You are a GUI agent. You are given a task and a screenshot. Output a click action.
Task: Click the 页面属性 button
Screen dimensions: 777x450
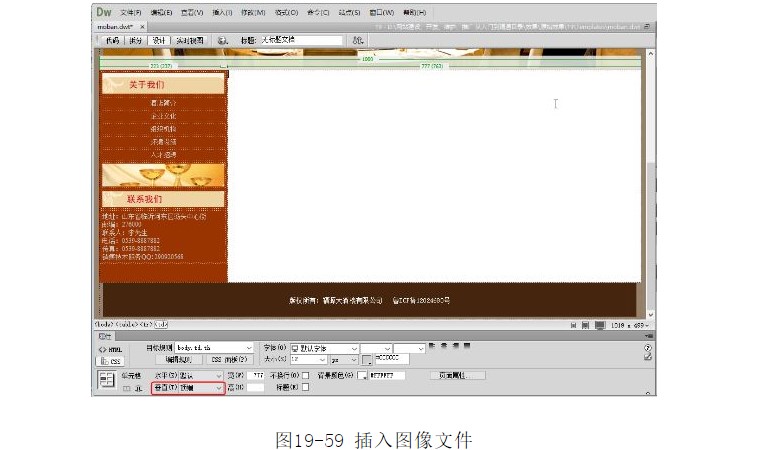(x=457, y=376)
